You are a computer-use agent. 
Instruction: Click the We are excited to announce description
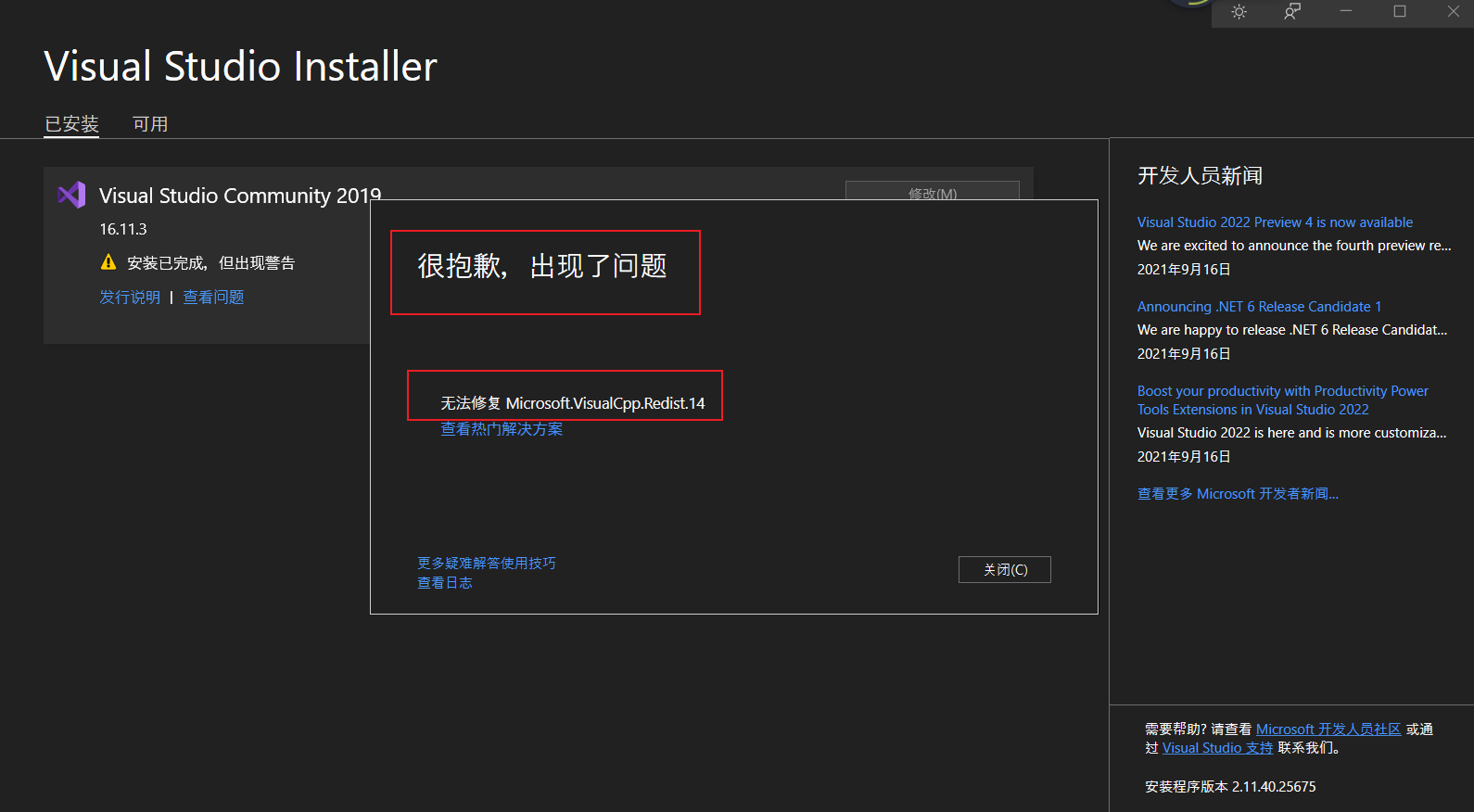click(x=1294, y=246)
